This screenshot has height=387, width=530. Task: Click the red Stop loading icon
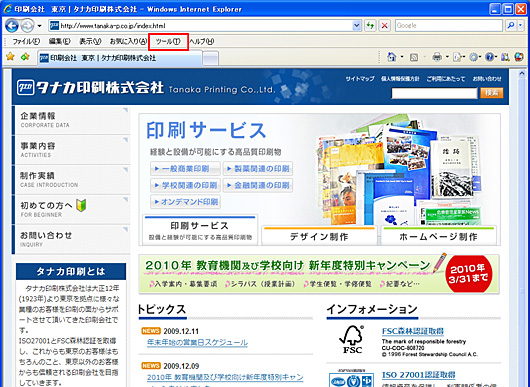click(x=385, y=26)
